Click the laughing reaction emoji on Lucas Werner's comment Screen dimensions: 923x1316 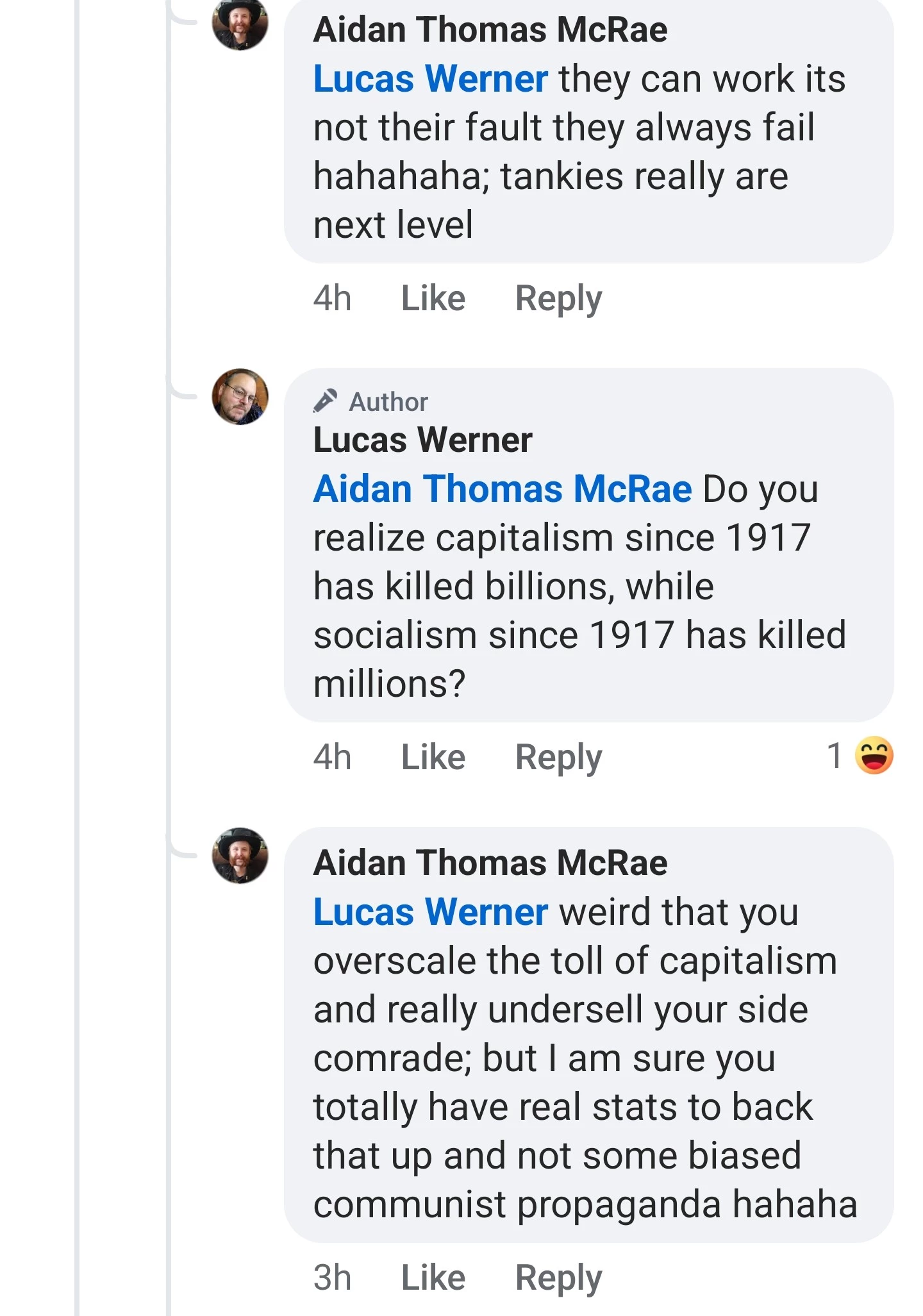pyautogui.click(x=874, y=756)
